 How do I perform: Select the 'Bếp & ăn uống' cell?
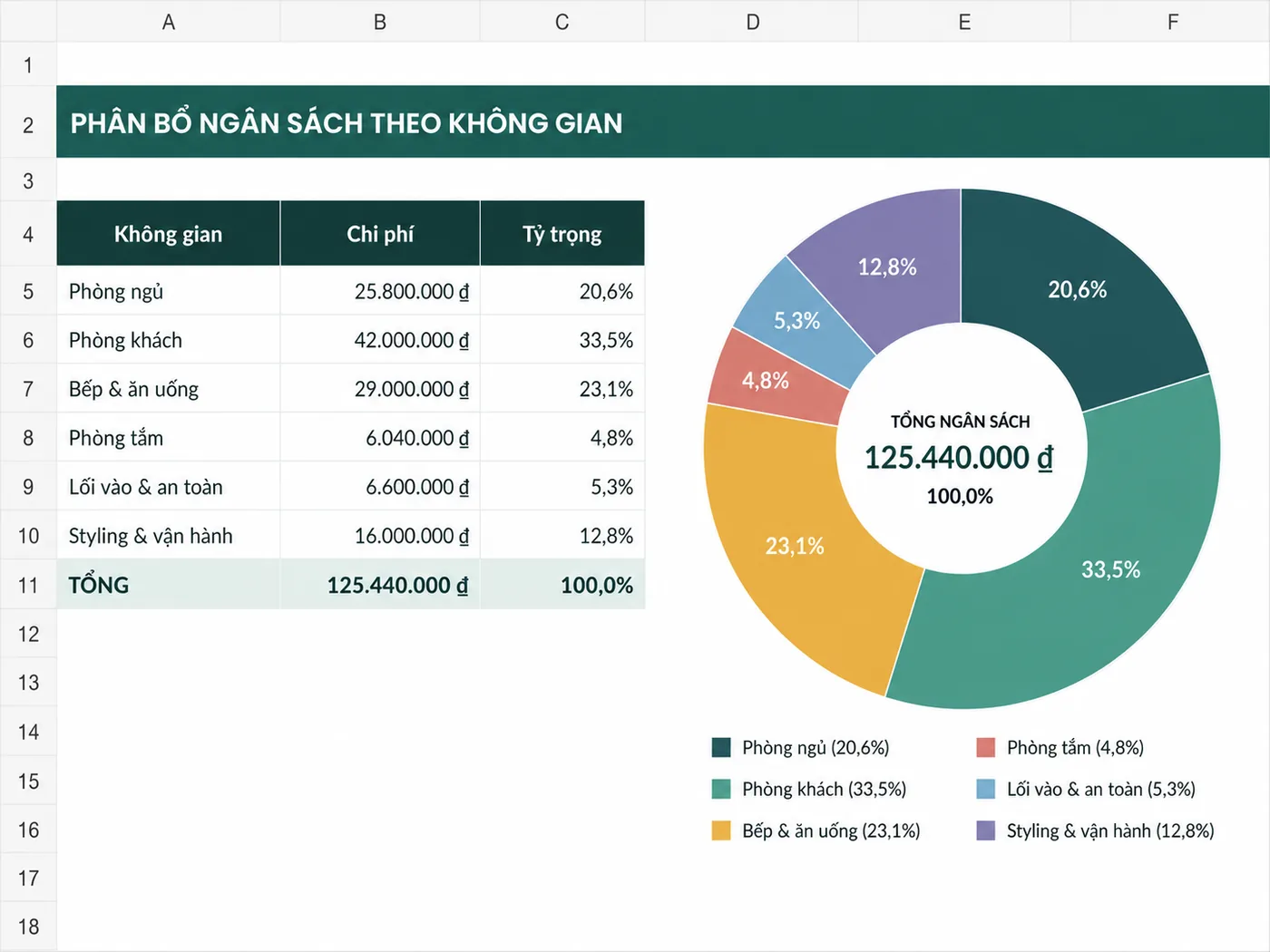(x=169, y=389)
